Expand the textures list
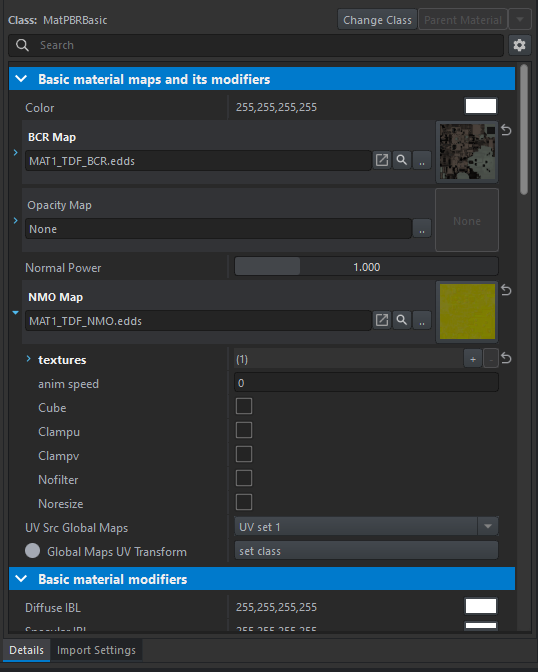538x672 pixels. pos(29,359)
